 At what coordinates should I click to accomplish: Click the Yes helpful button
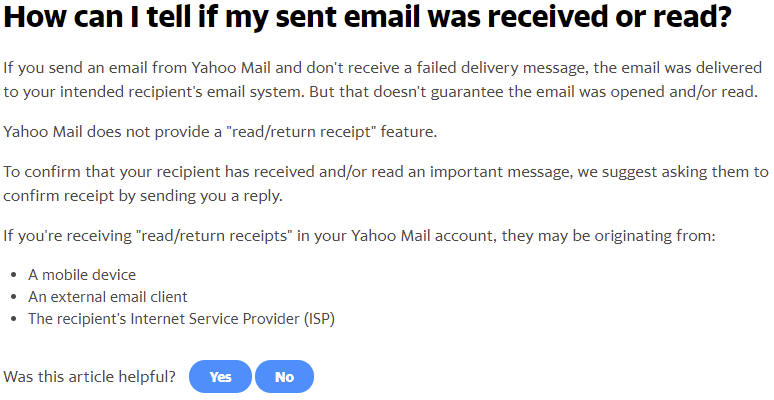pos(220,377)
